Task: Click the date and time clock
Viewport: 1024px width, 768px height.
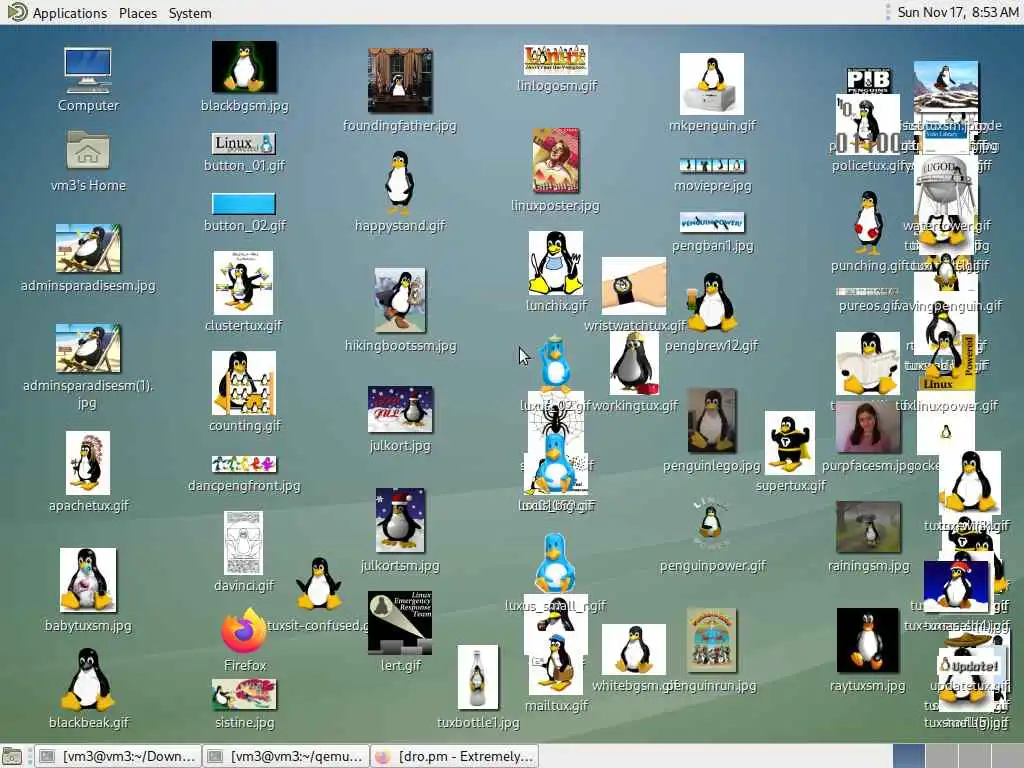Action: coord(957,12)
